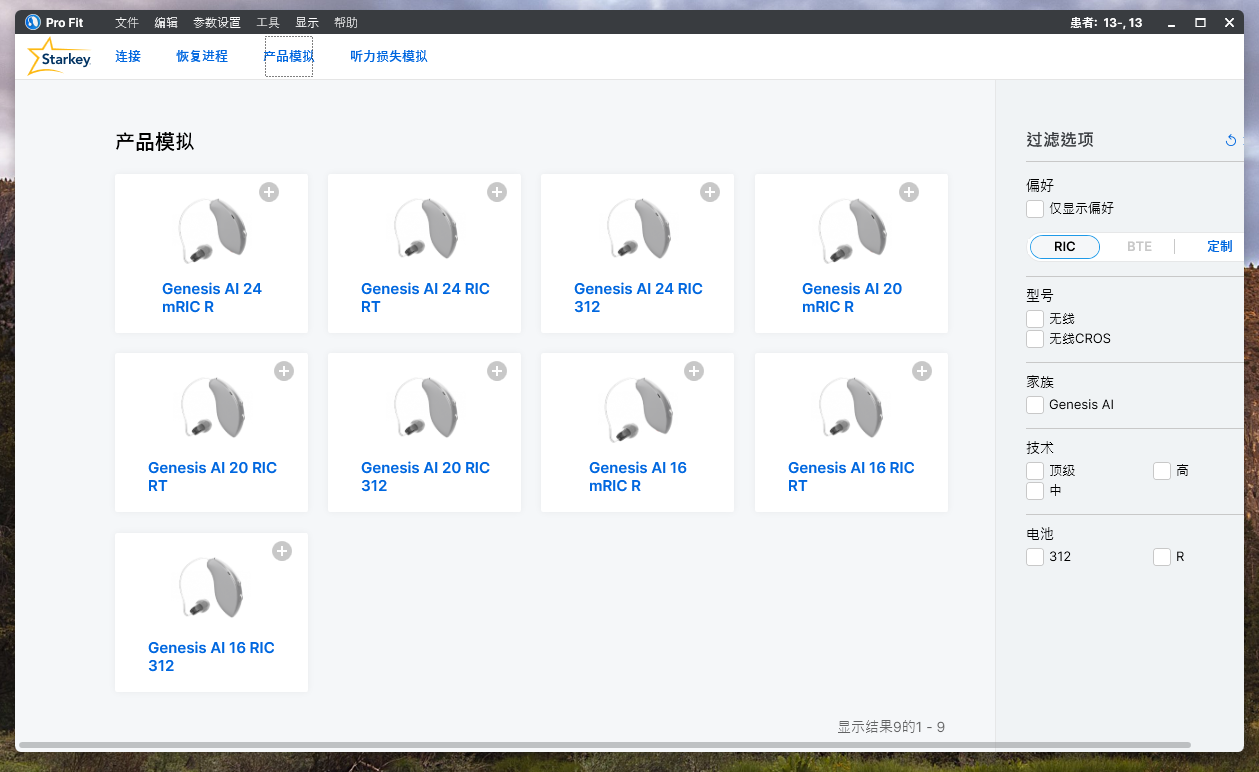Open the 显示 menu
The width and height of the screenshot is (1259, 772).
307,22
